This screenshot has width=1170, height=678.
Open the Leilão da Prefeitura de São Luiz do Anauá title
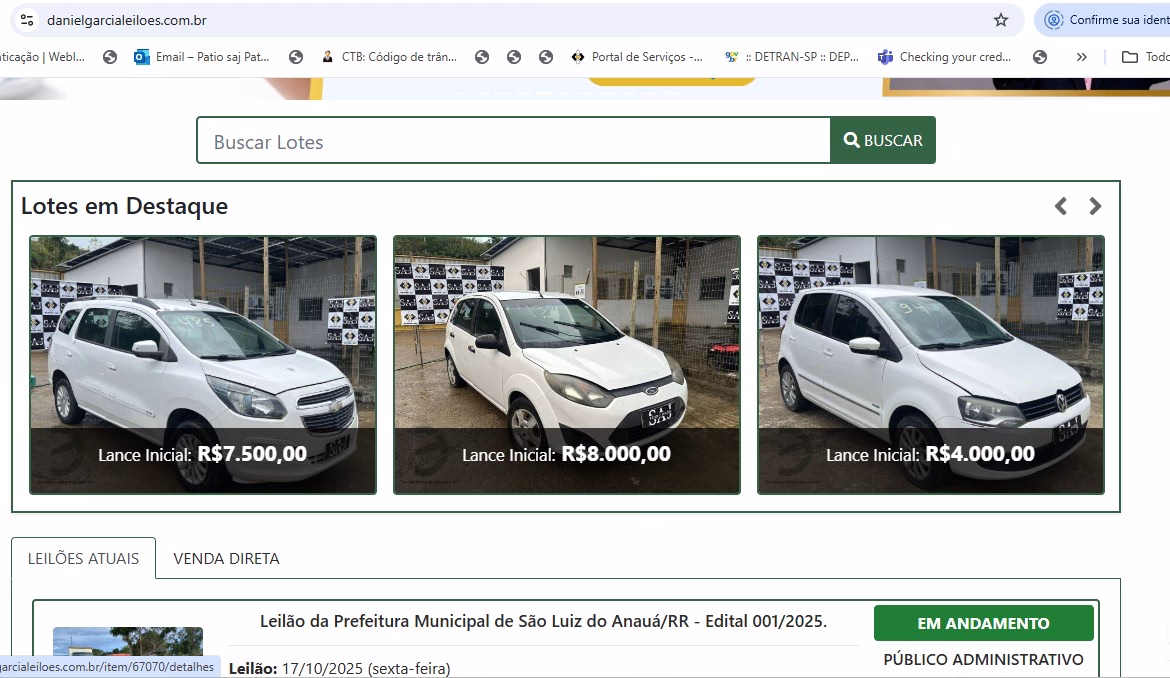click(x=543, y=621)
